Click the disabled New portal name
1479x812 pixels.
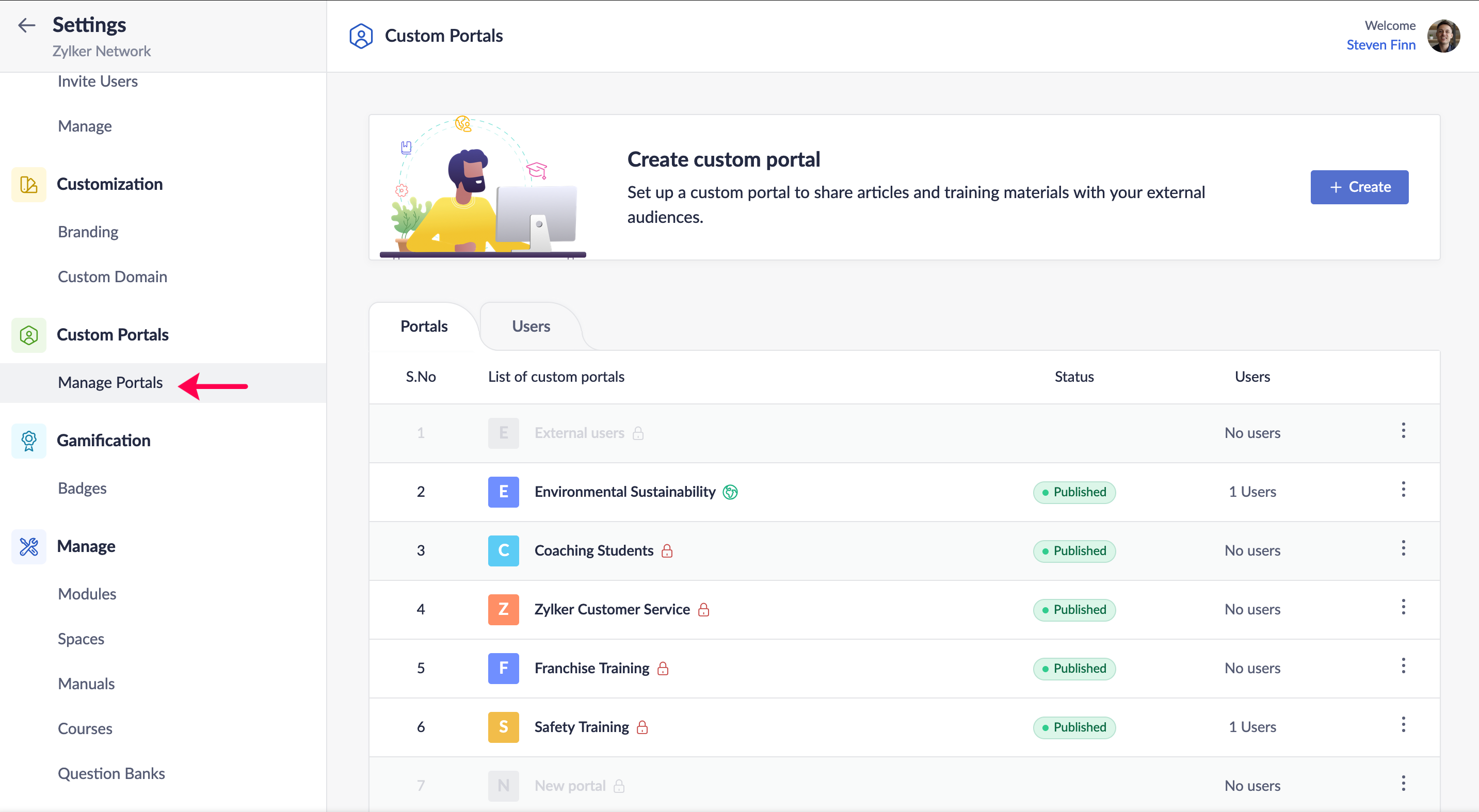570,786
